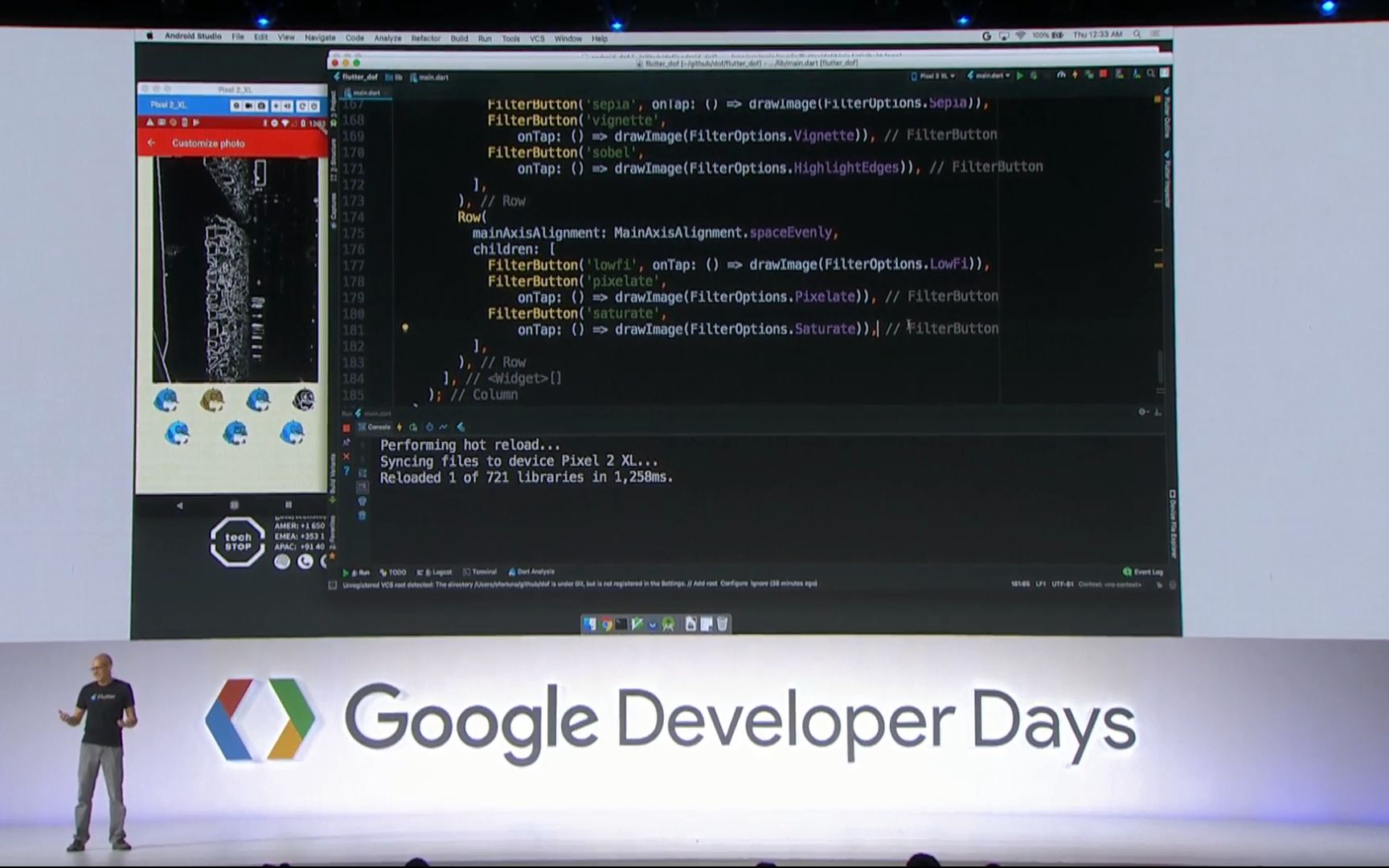Click the Flutter hot reload lightning icon in toolbar
This screenshot has width=1389, height=868.
click(x=1075, y=75)
